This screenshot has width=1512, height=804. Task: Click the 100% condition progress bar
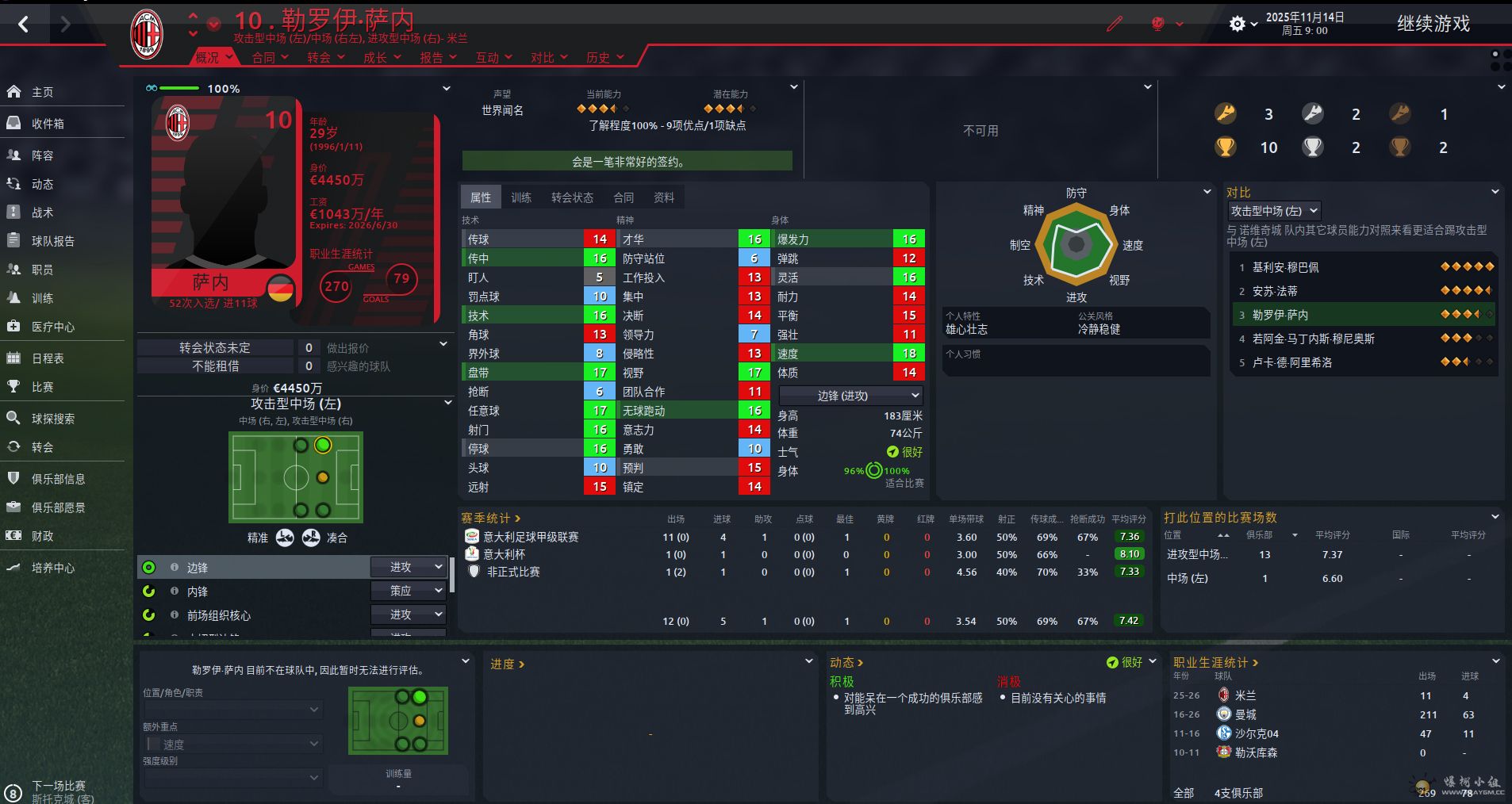click(x=179, y=89)
